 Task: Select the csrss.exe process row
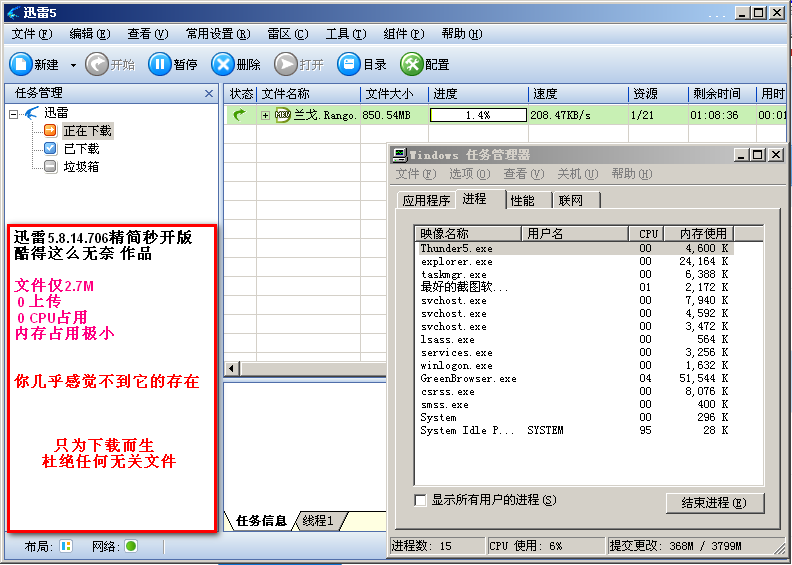(x=574, y=392)
